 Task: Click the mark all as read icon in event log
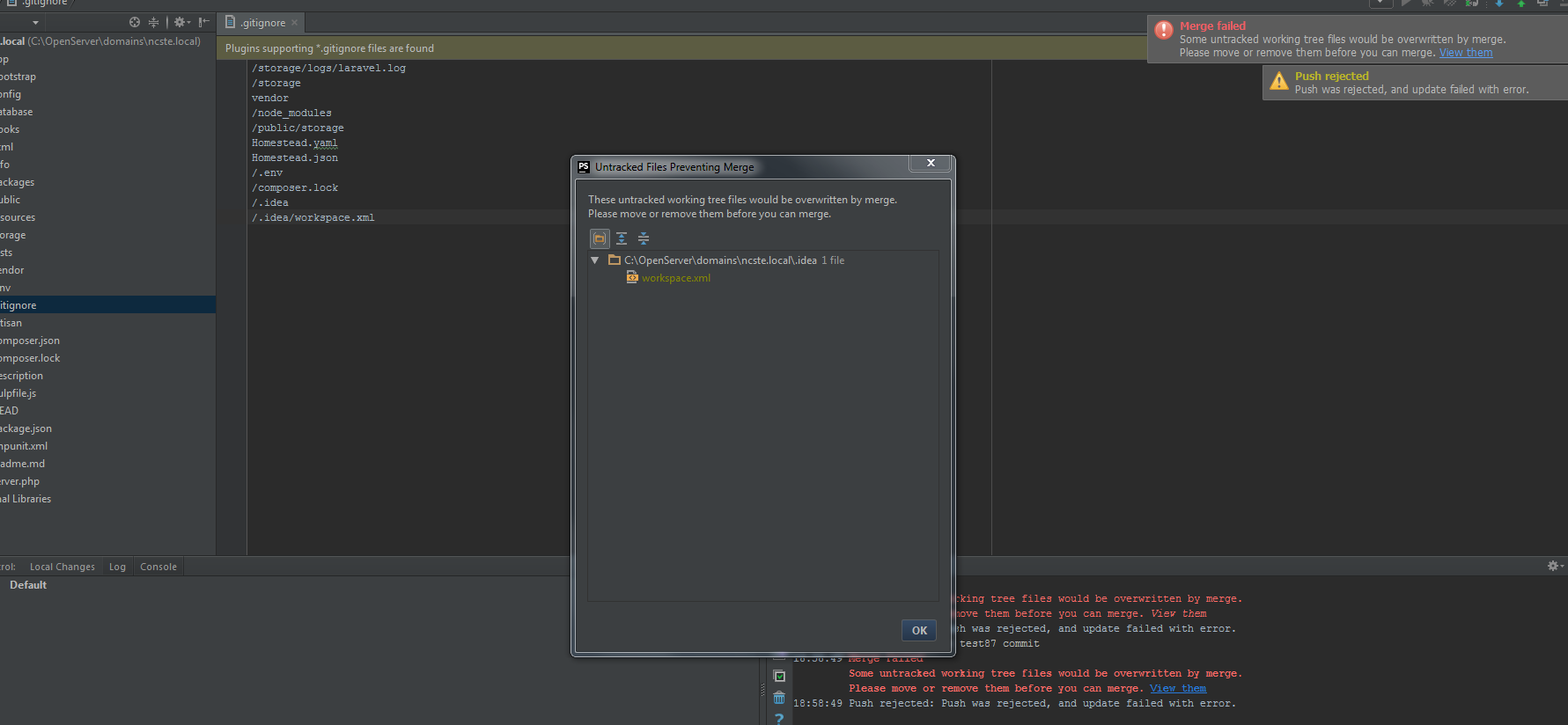click(779, 676)
